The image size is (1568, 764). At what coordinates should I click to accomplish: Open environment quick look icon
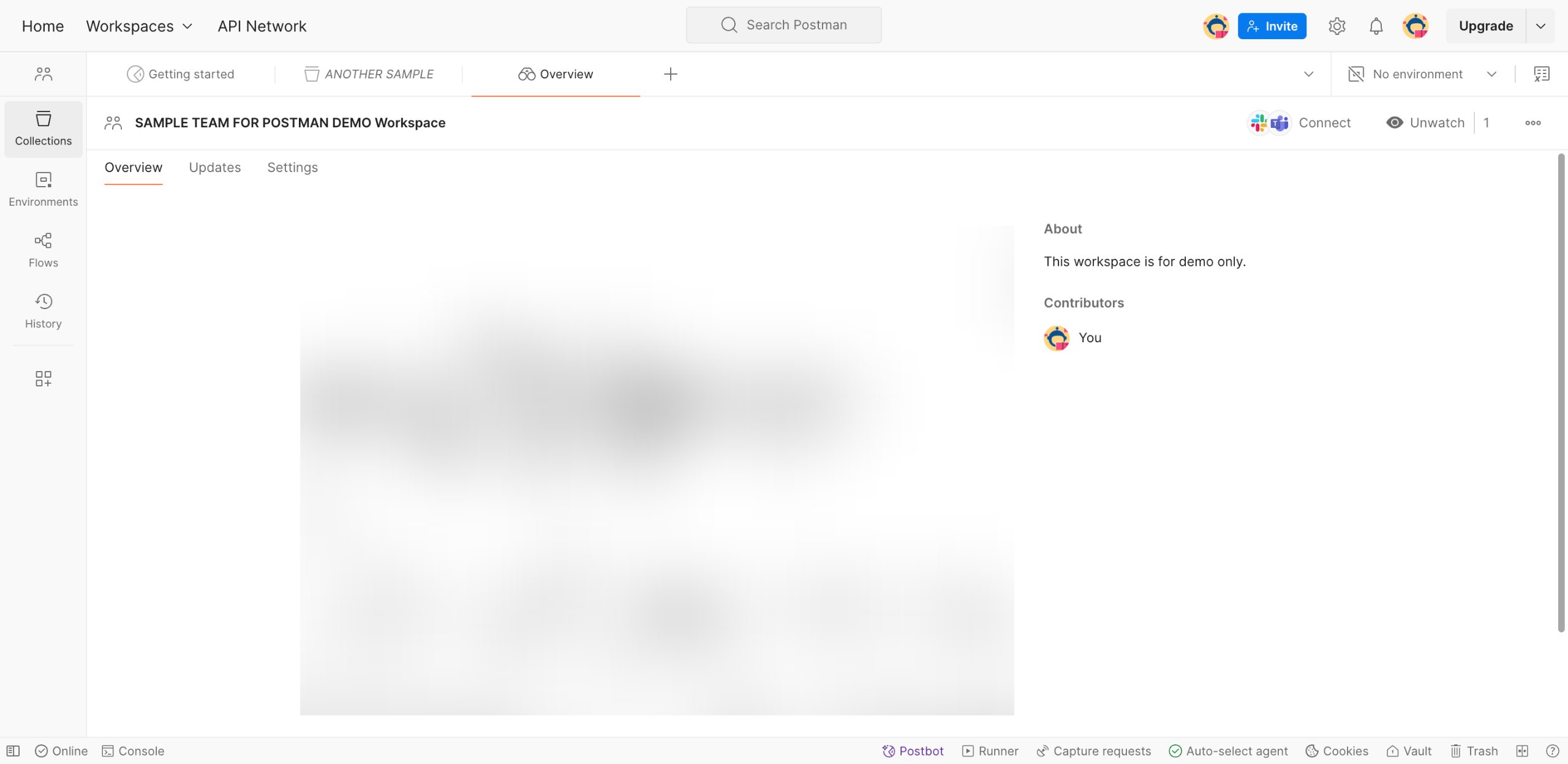point(1541,74)
